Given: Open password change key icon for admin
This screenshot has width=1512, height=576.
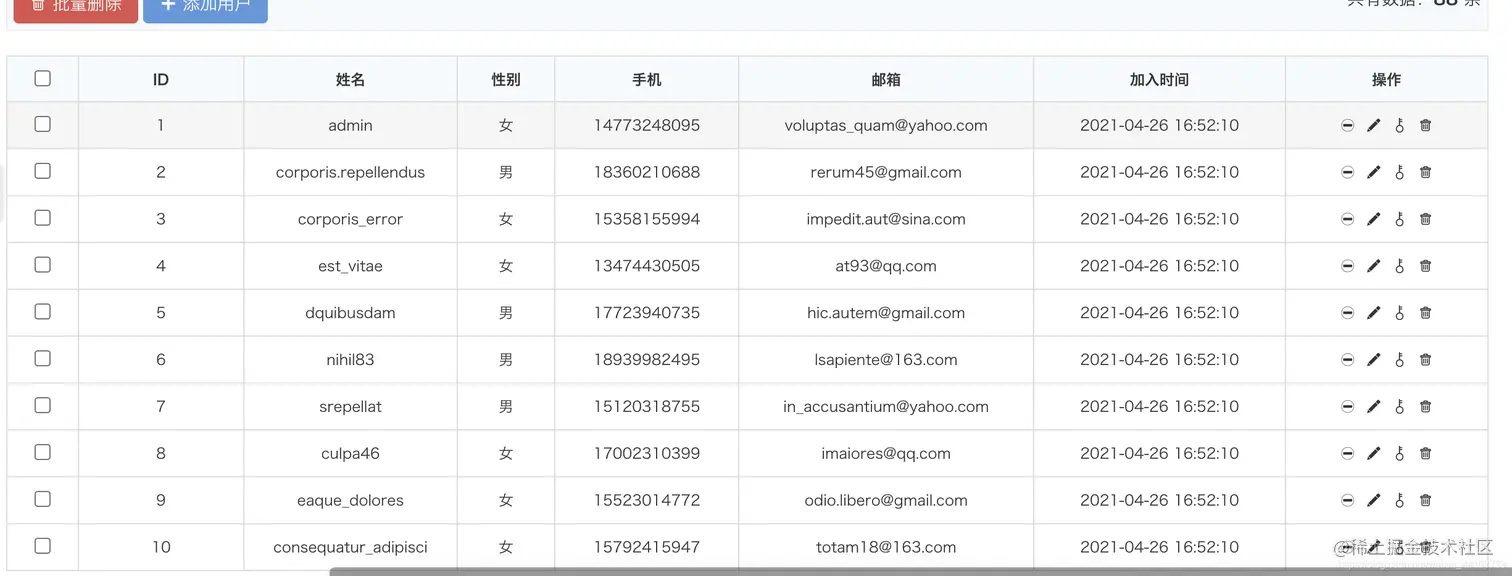Looking at the screenshot, I should coord(1400,126).
